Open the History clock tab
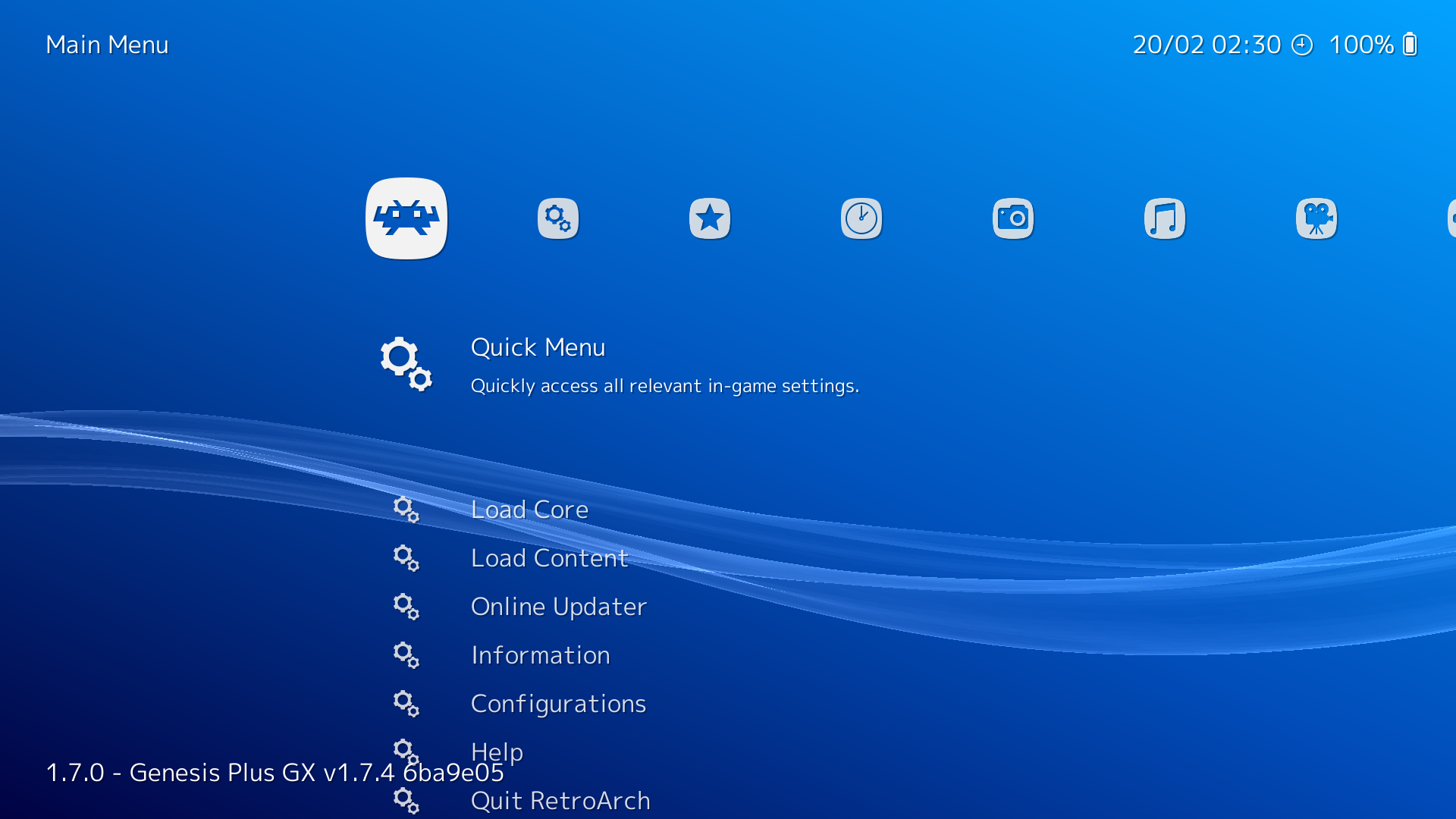The height and width of the screenshot is (819, 1456). coord(861,218)
